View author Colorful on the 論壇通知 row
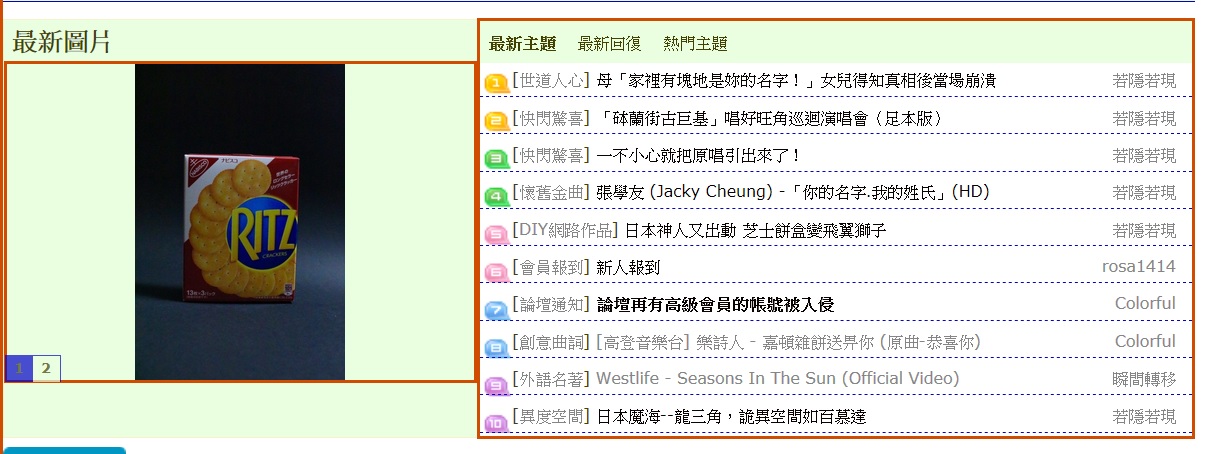 tap(1146, 304)
